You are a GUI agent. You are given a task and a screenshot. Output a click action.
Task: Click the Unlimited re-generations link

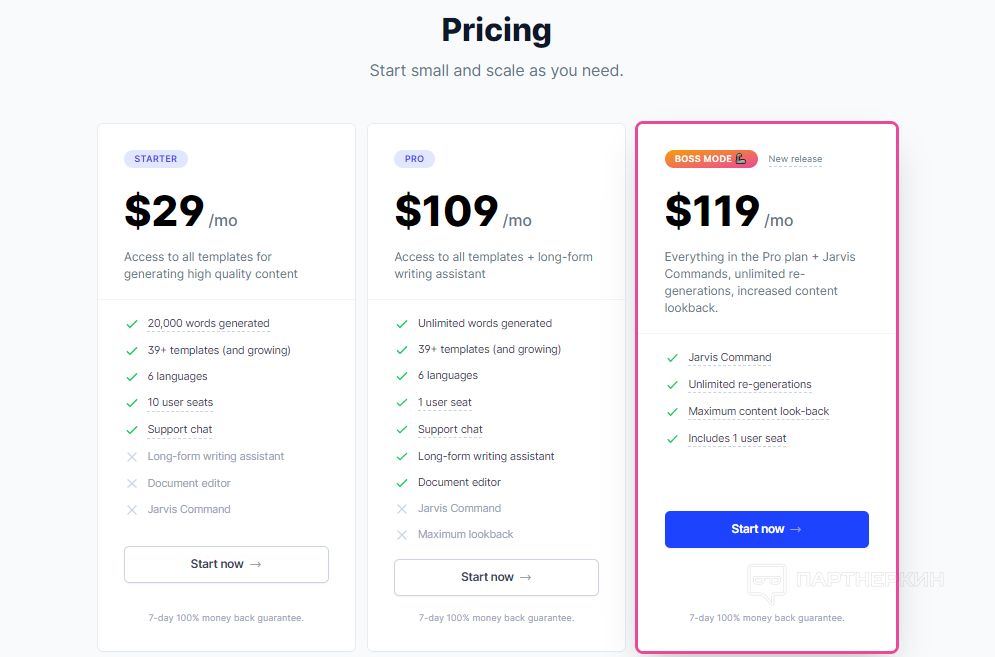[x=750, y=384]
